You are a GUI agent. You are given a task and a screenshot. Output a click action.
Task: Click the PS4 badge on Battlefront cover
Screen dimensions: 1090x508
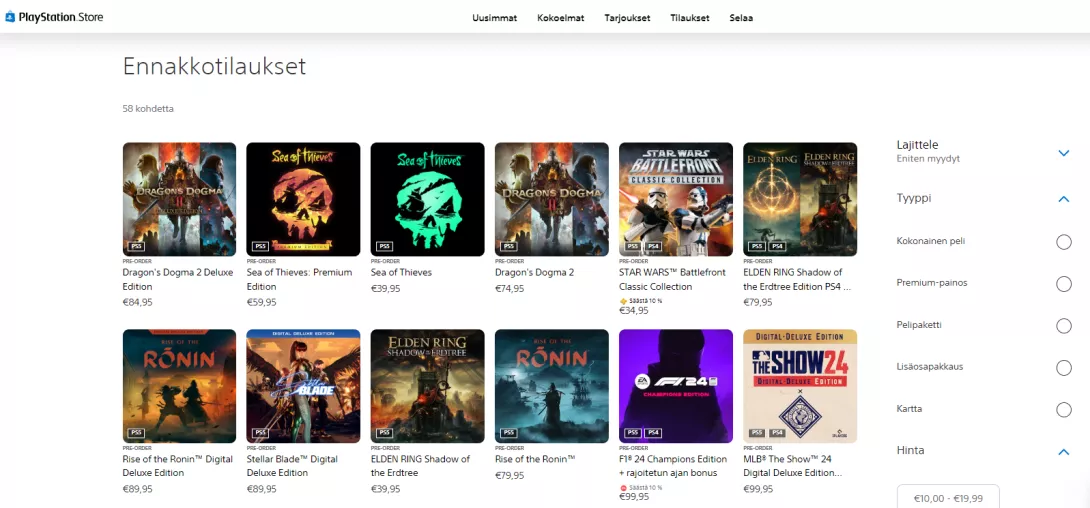tap(653, 247)
